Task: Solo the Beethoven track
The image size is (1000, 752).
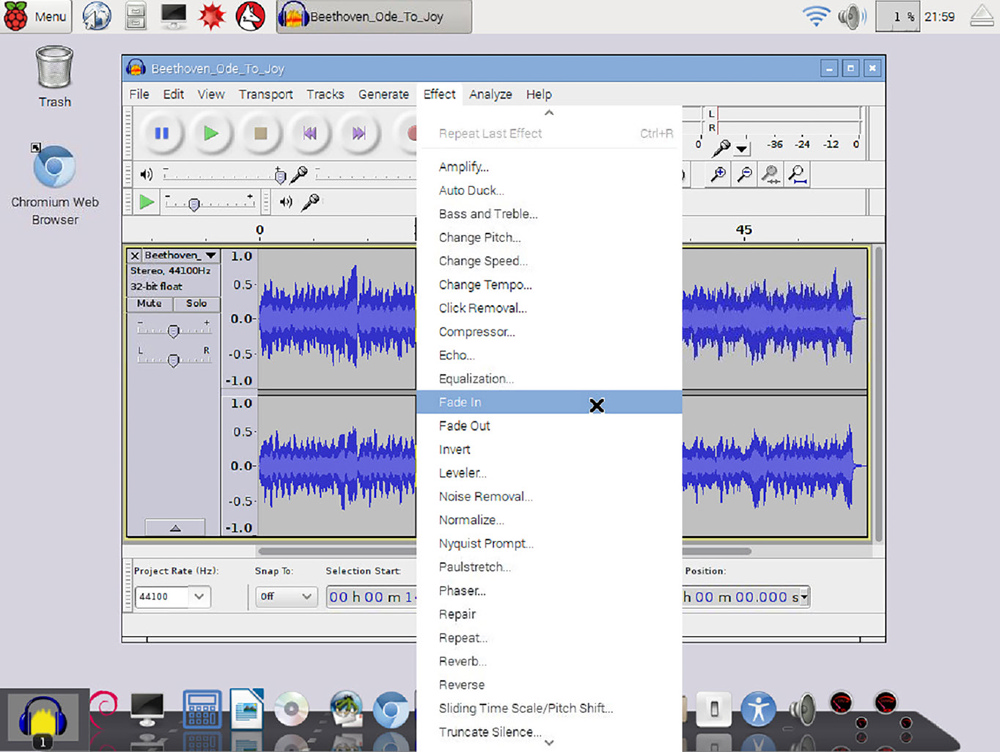Action: tap(196, 304)
